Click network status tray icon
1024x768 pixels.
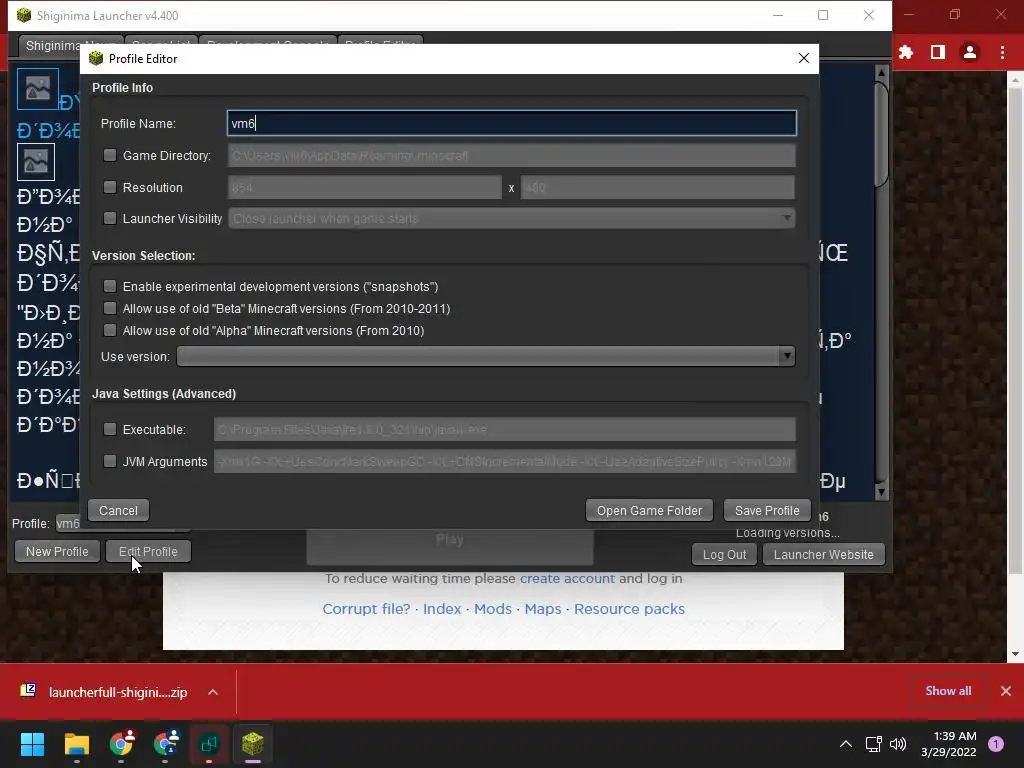873,744
